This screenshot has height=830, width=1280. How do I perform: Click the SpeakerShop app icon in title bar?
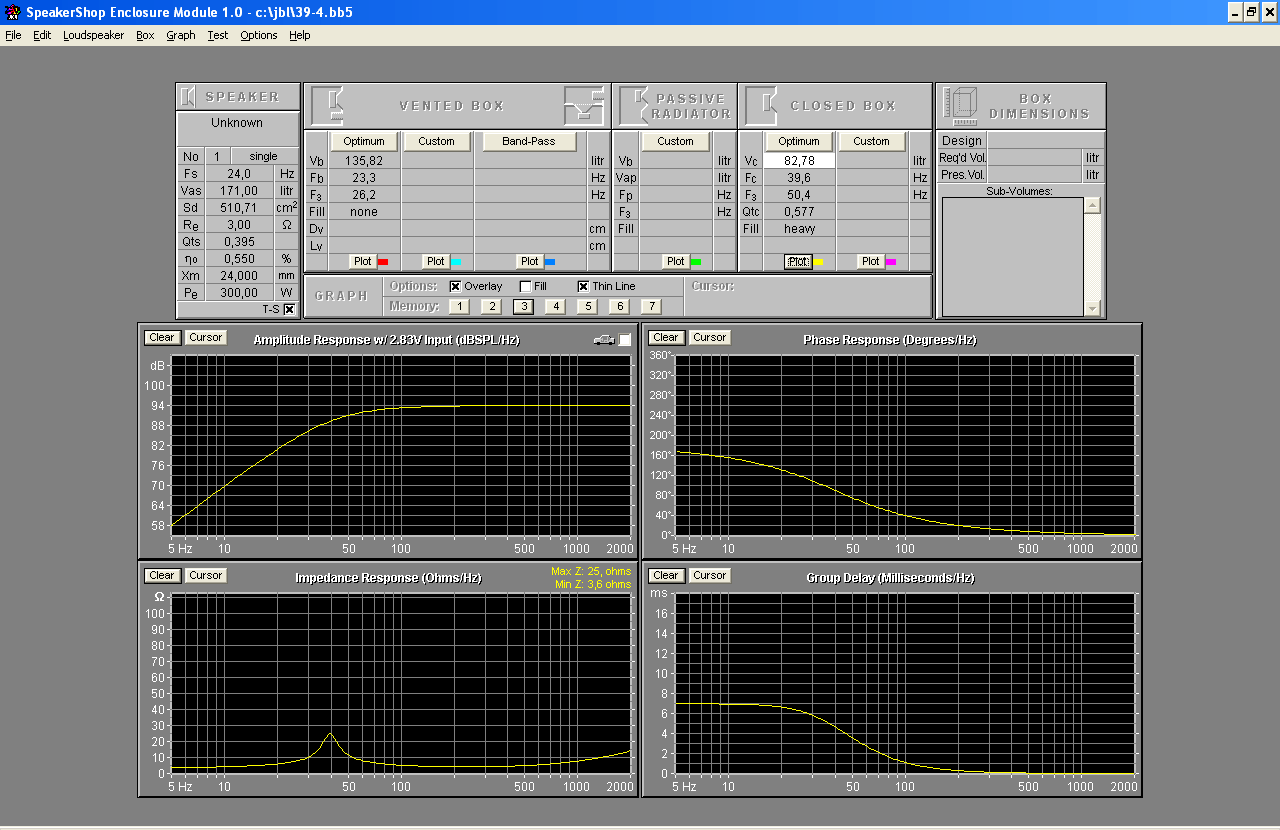(x=12, y=12)
